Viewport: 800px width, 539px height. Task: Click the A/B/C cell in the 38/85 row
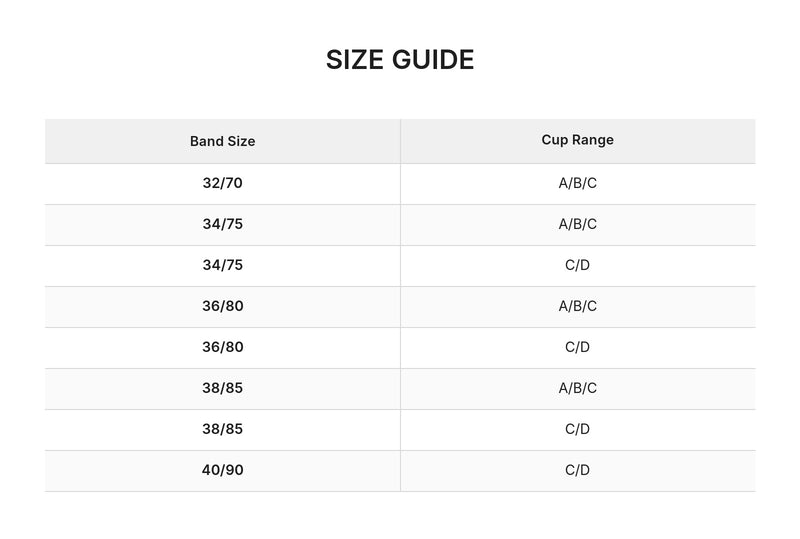[x=578, y=389]
